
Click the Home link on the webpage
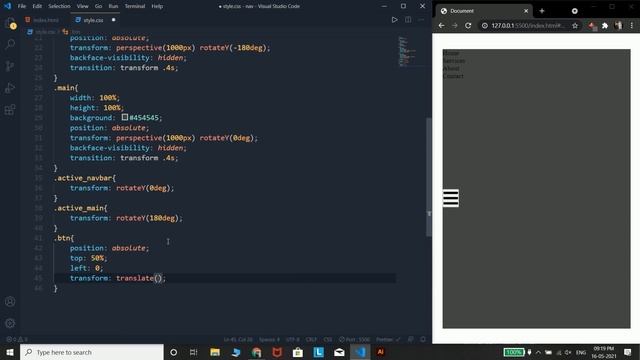pyautogui.click(x=451, y=53)
